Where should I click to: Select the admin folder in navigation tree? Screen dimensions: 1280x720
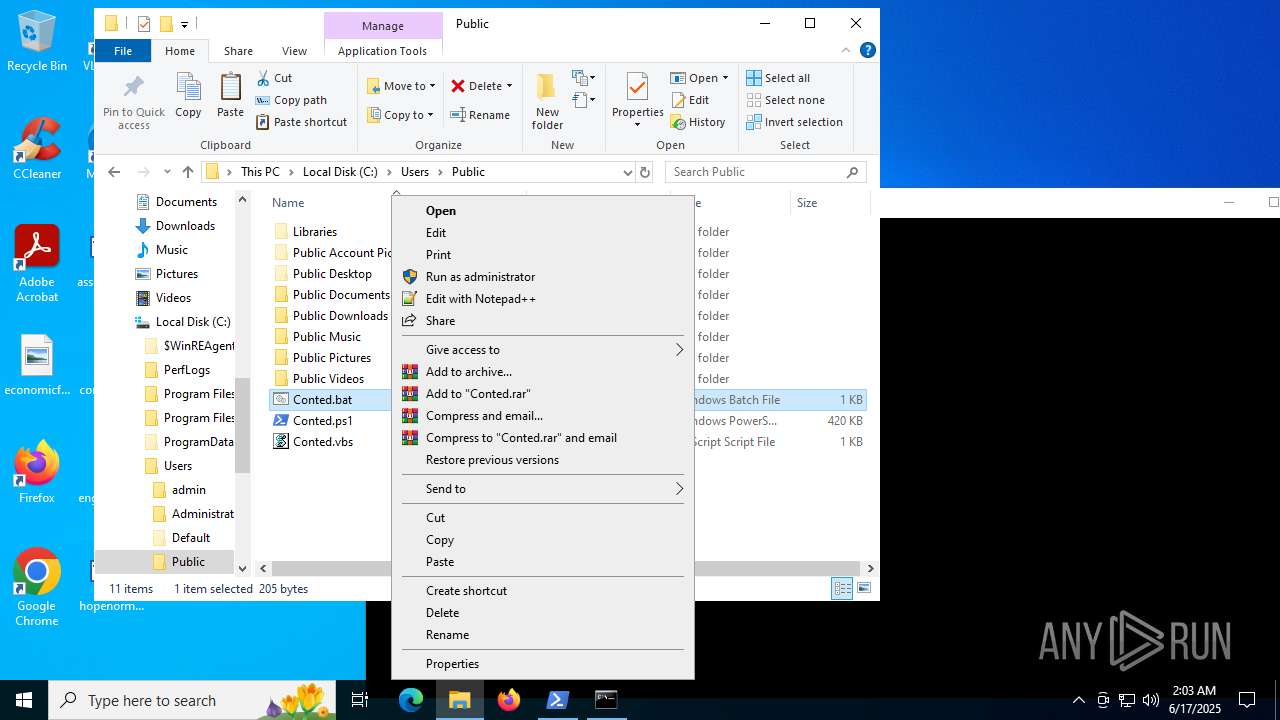tap(188, 490)
